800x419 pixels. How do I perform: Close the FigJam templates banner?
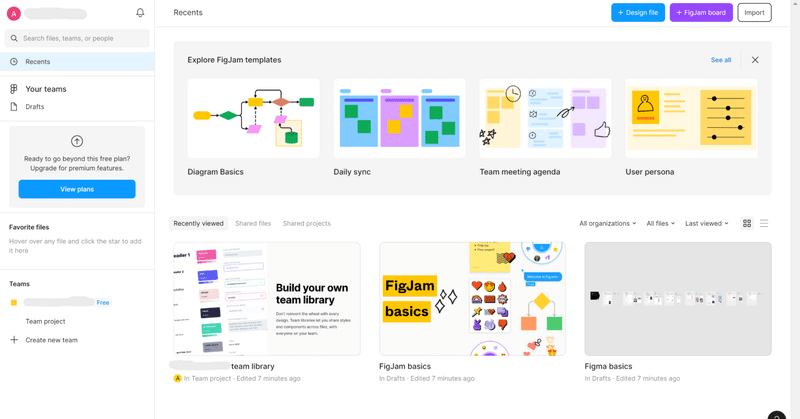click(x=755, y=60)
